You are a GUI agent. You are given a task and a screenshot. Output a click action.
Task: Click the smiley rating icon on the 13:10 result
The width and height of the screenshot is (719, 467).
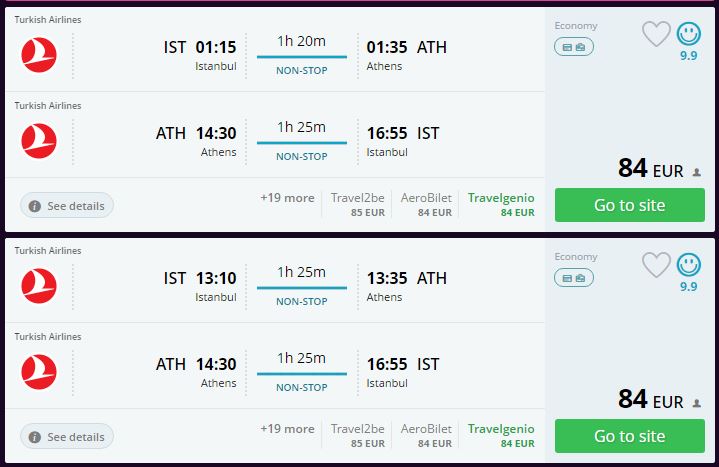tap(689, 265)
